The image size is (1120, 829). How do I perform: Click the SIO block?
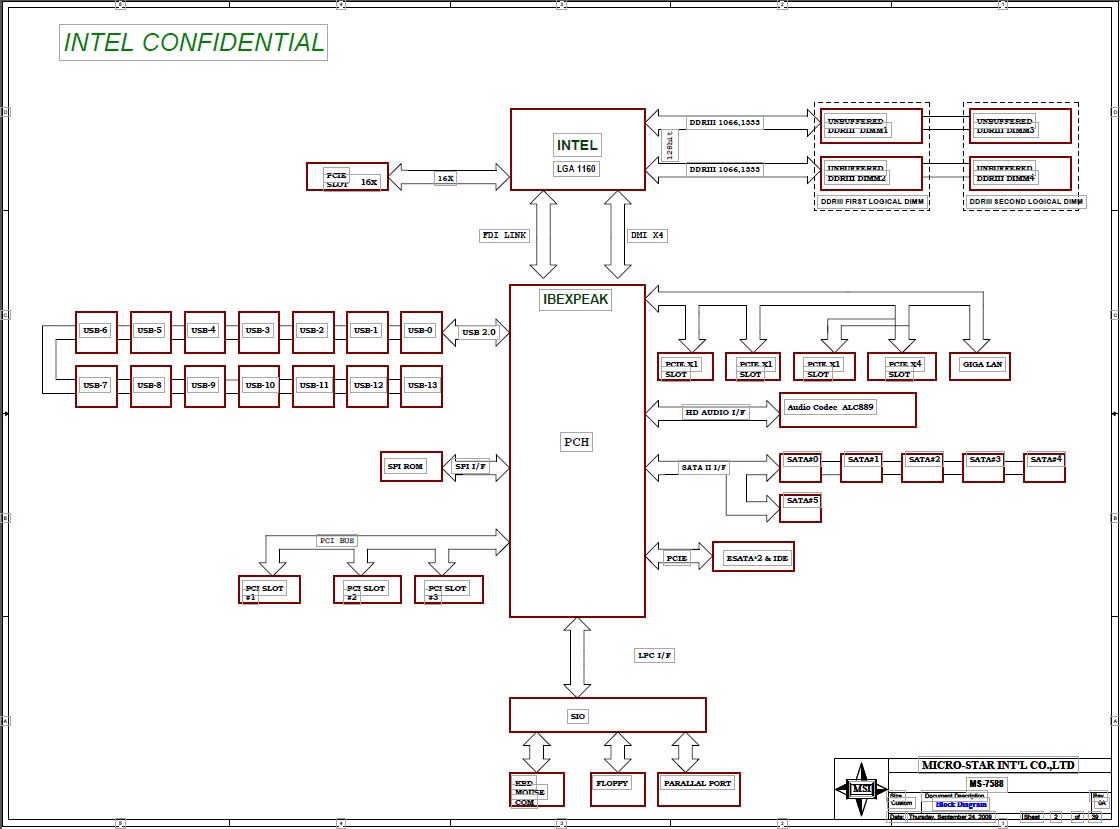coord(608,715)
